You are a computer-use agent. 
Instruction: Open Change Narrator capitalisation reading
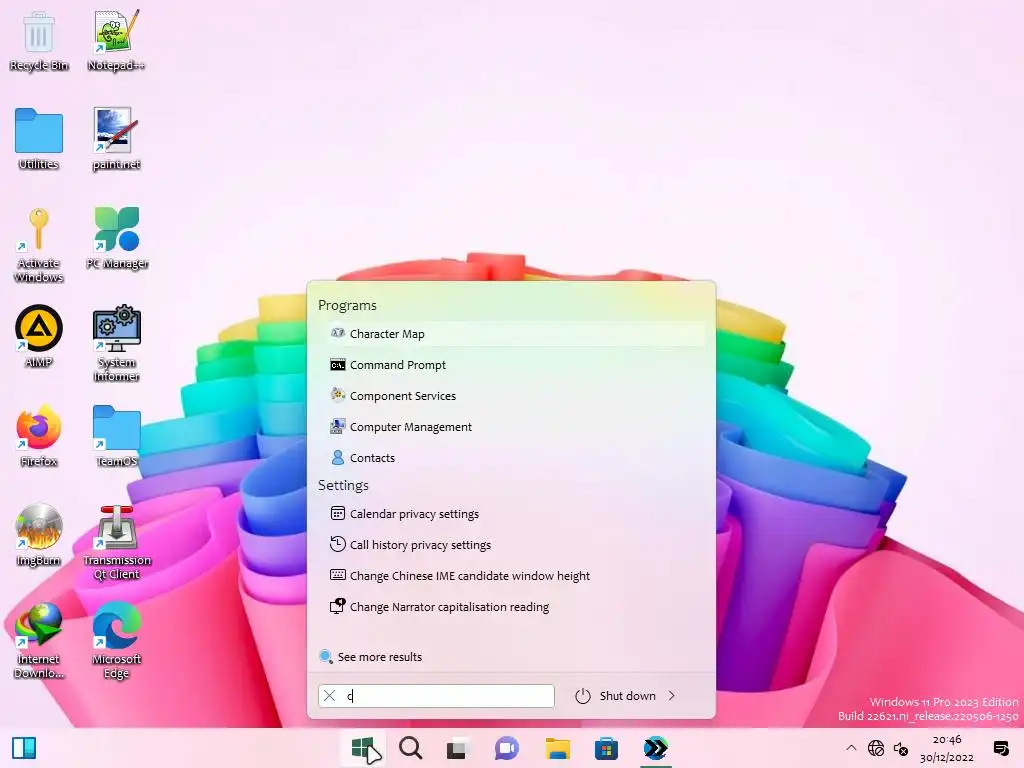516,607
